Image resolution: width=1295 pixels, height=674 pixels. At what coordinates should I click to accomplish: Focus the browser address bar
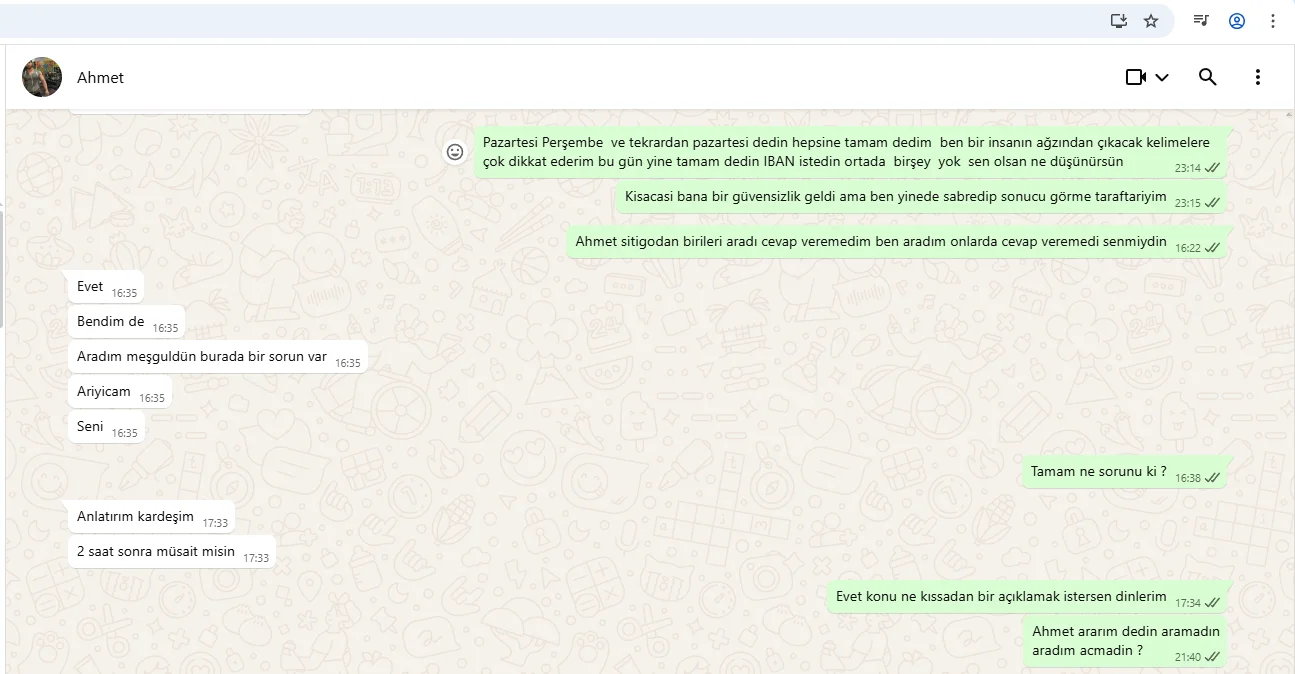(550, 21)
